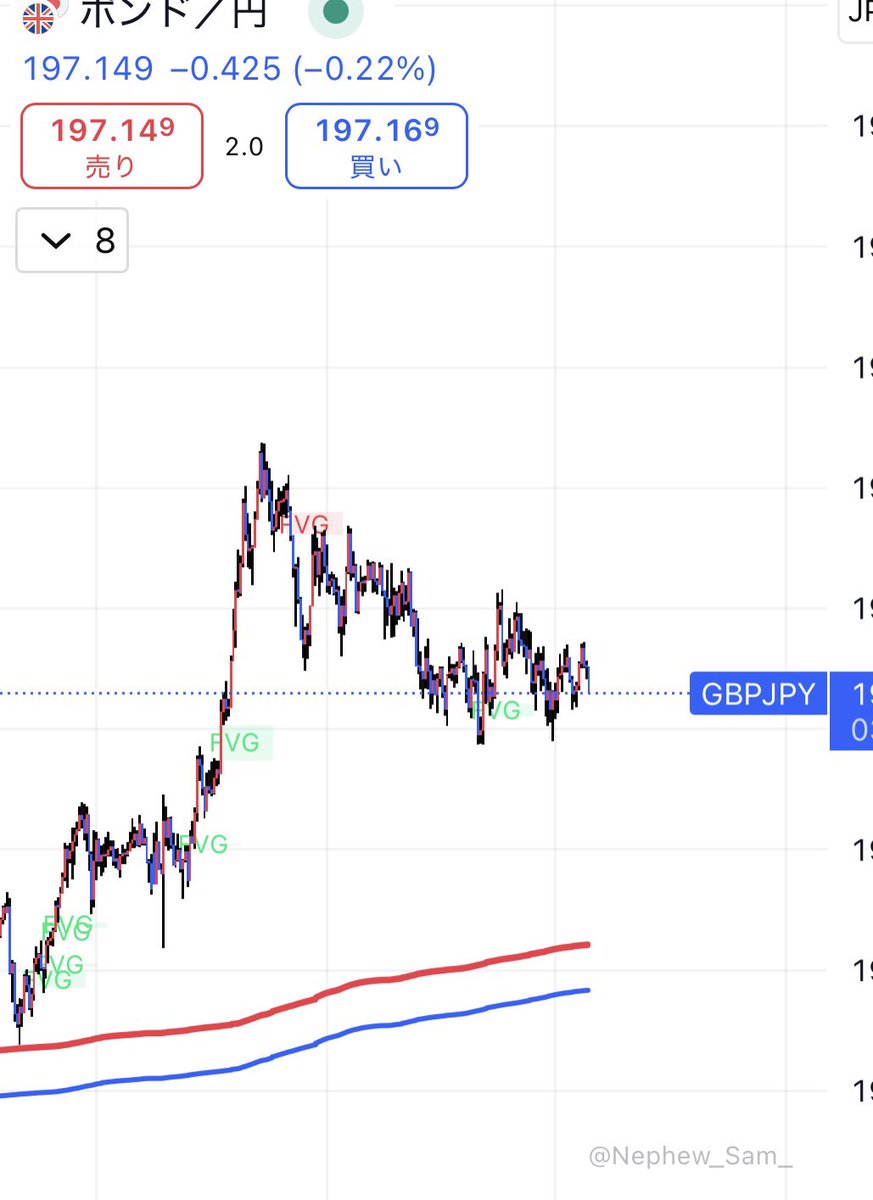Image resolution: width=873 pixels, height=1200 pixels.
Task: Click the spread value 2.0
Action: click(244, 146)
